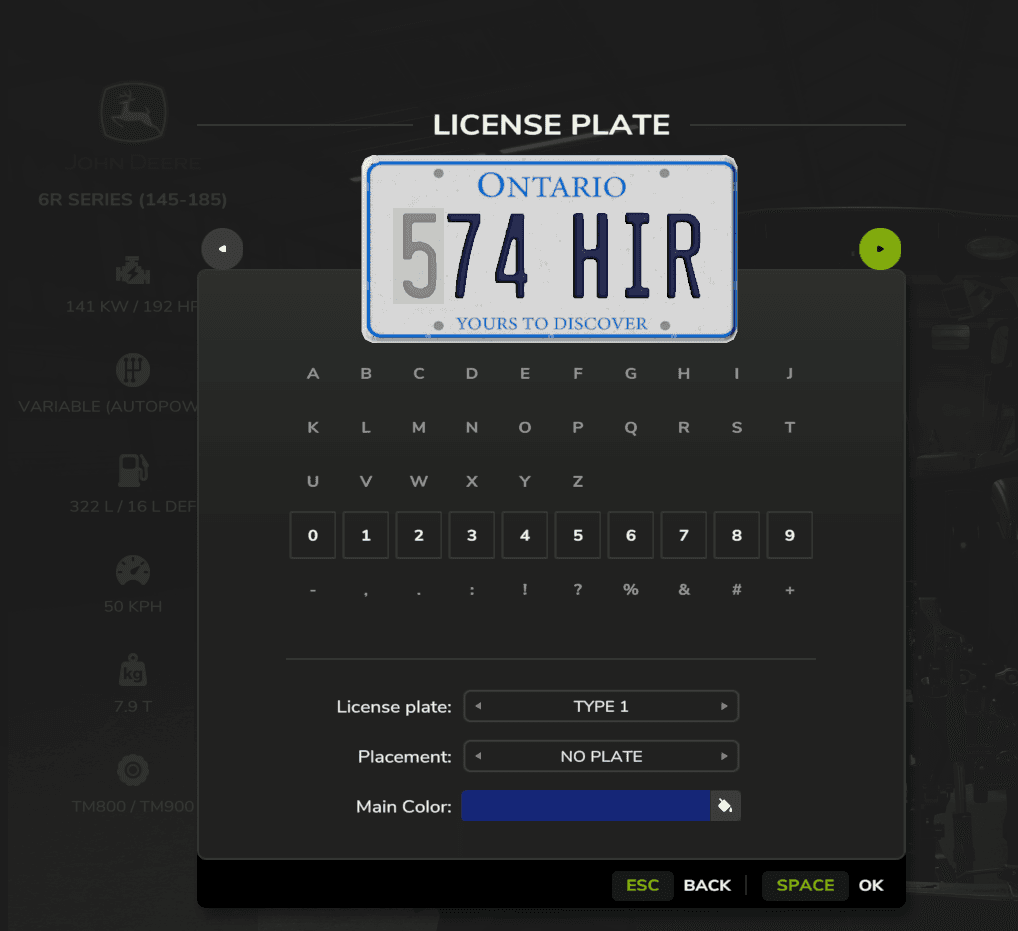This screenshot has height=931, width=1018.
Task: Click the letter H key
Action: [x=684, y=373]
